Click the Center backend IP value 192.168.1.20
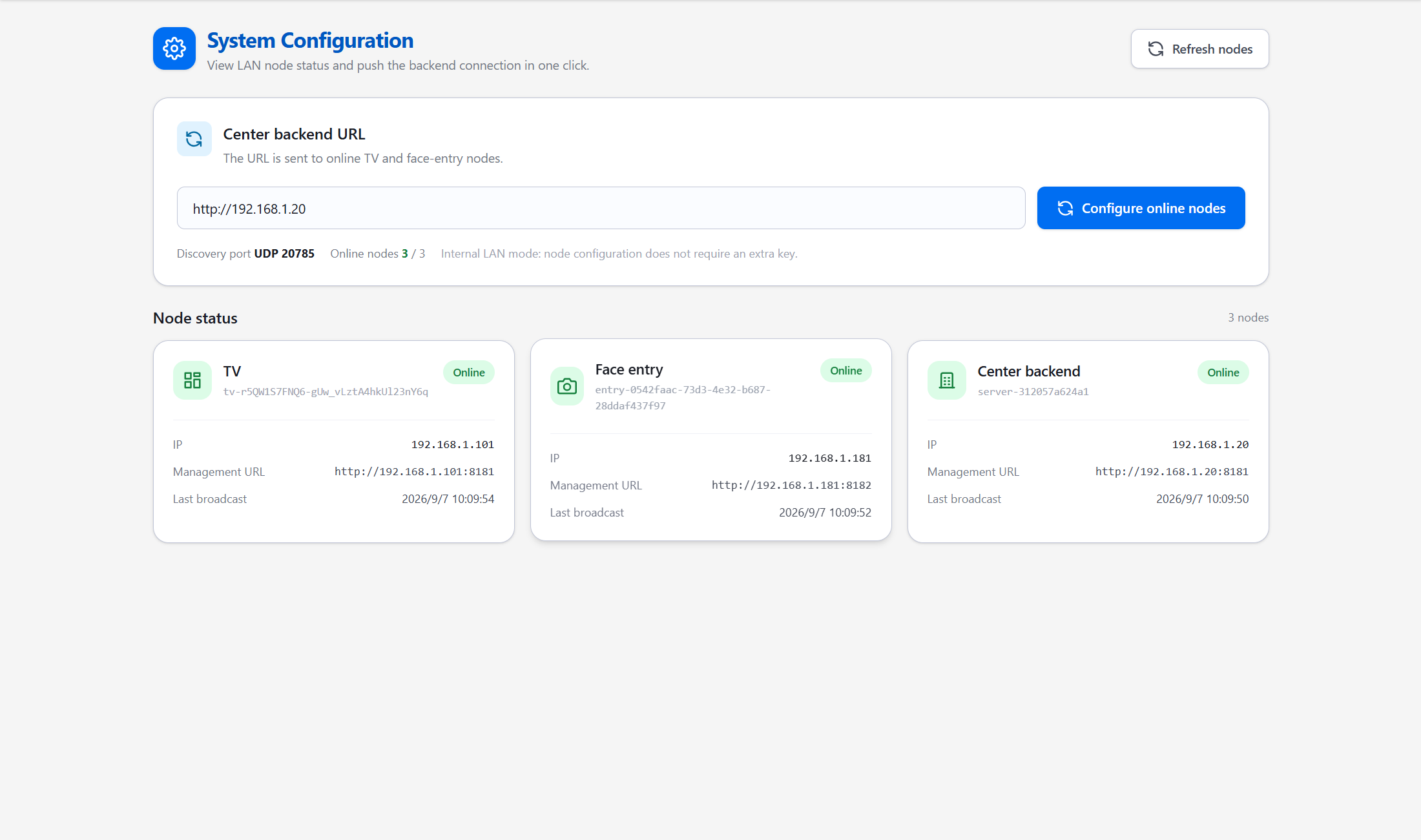Screen dimensions: 1421x840 [x=1210, y=444]
